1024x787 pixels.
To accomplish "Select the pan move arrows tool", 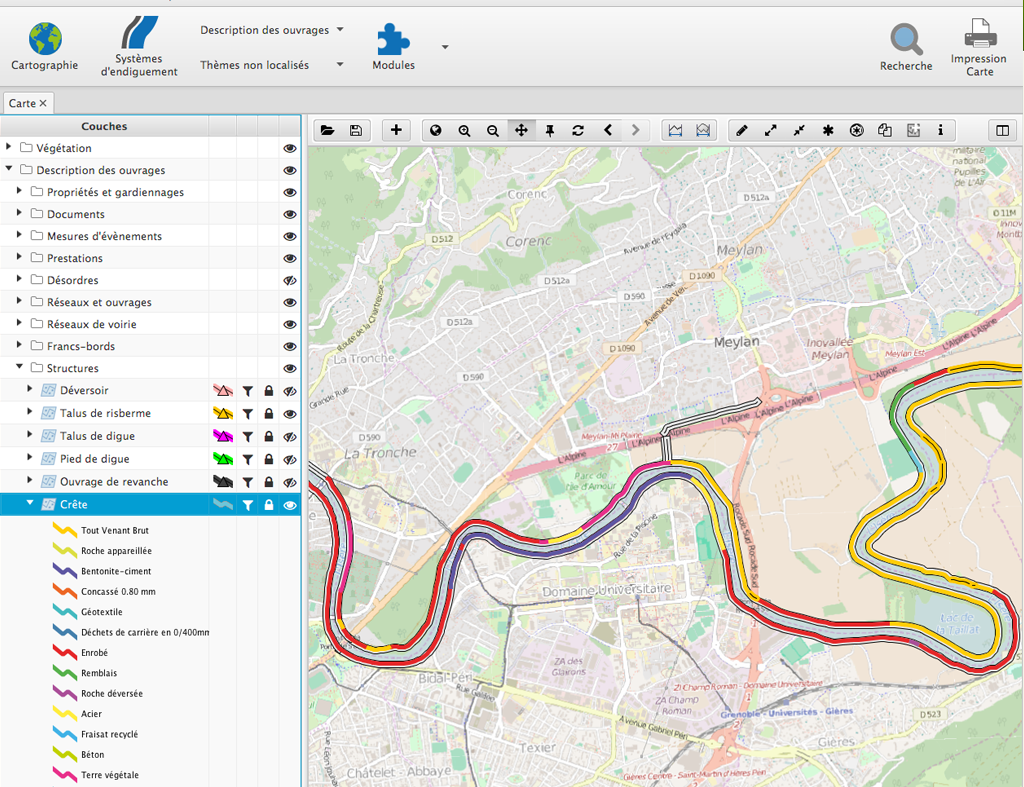I will pyautogui.click(x=520, y=130).
